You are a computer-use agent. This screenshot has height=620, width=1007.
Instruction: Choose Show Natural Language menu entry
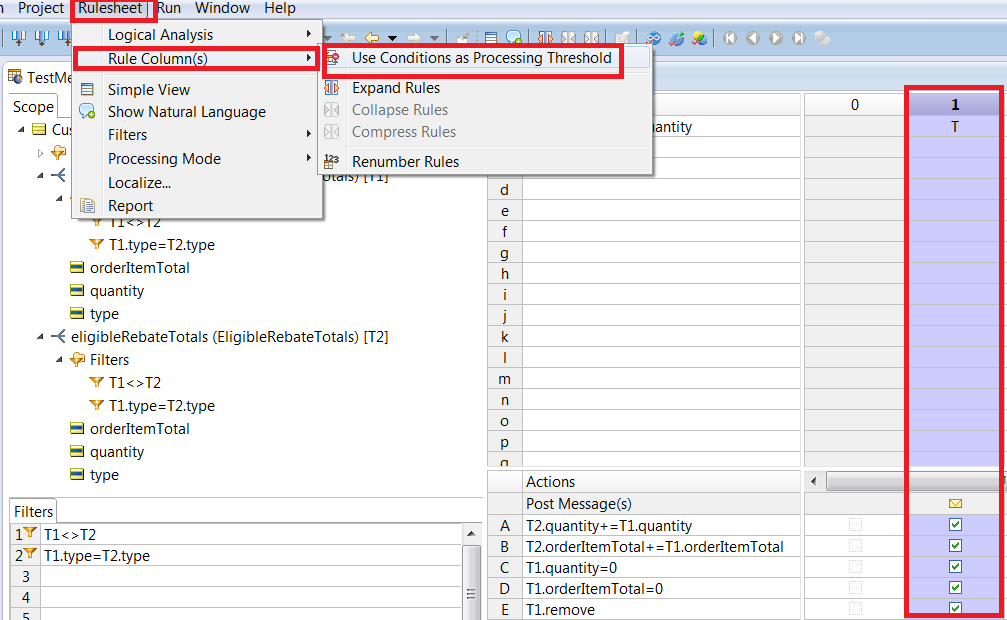coord(187,112)
